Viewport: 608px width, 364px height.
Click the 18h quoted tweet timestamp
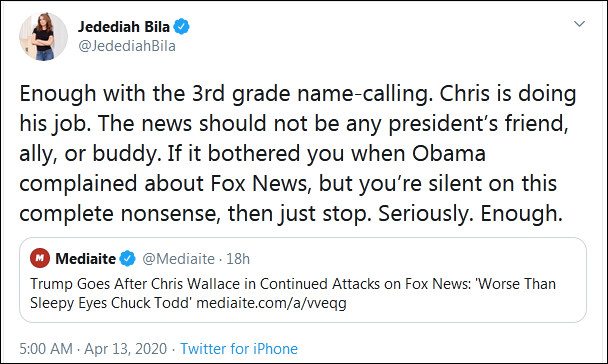238,259
